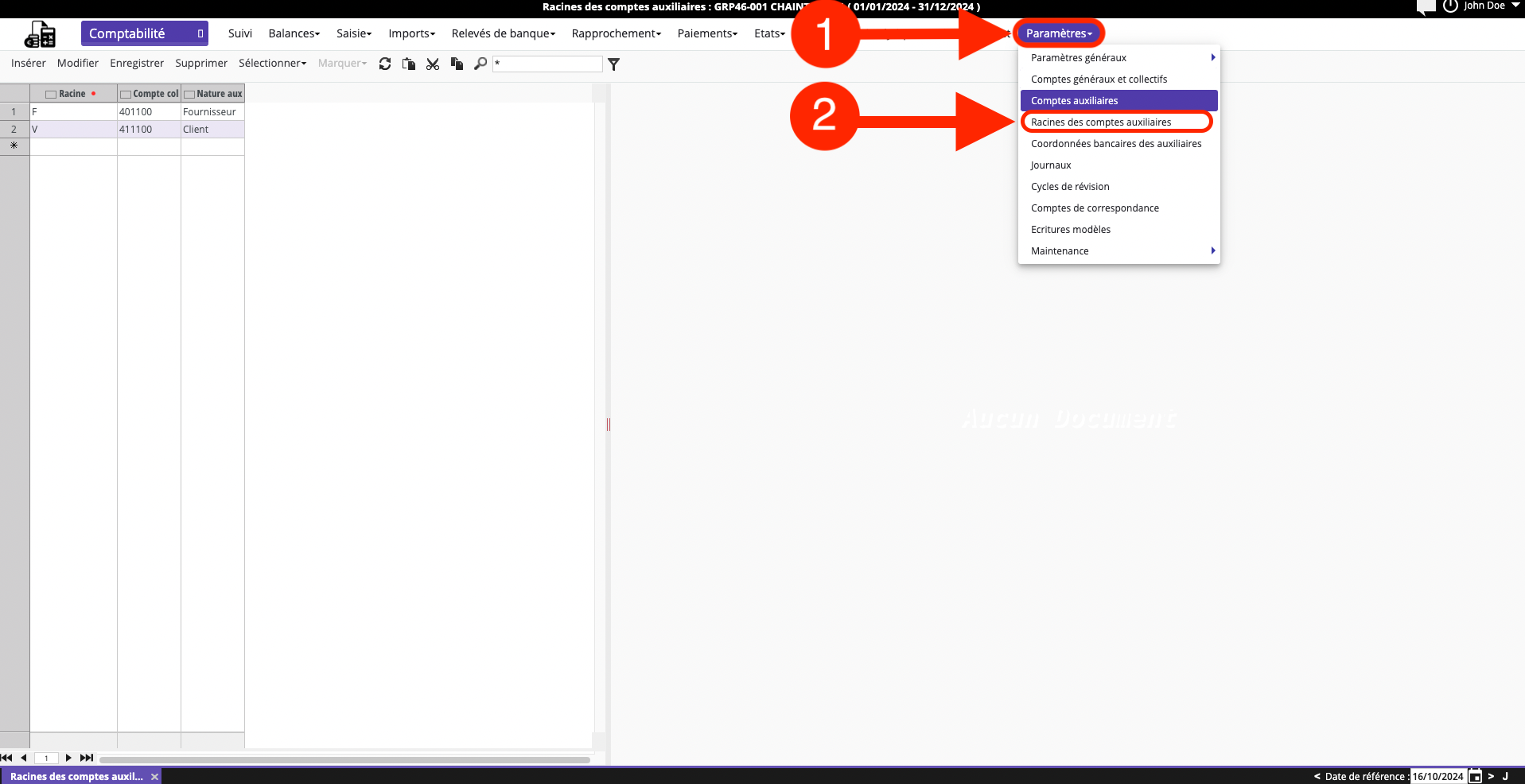Select Journaux menu entry

click(x=1118, y=165)
